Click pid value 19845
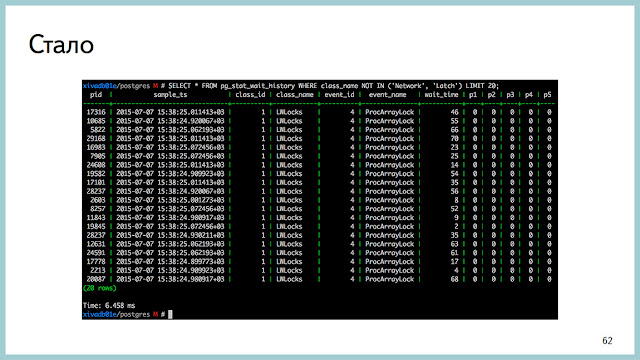 point(96,226)
